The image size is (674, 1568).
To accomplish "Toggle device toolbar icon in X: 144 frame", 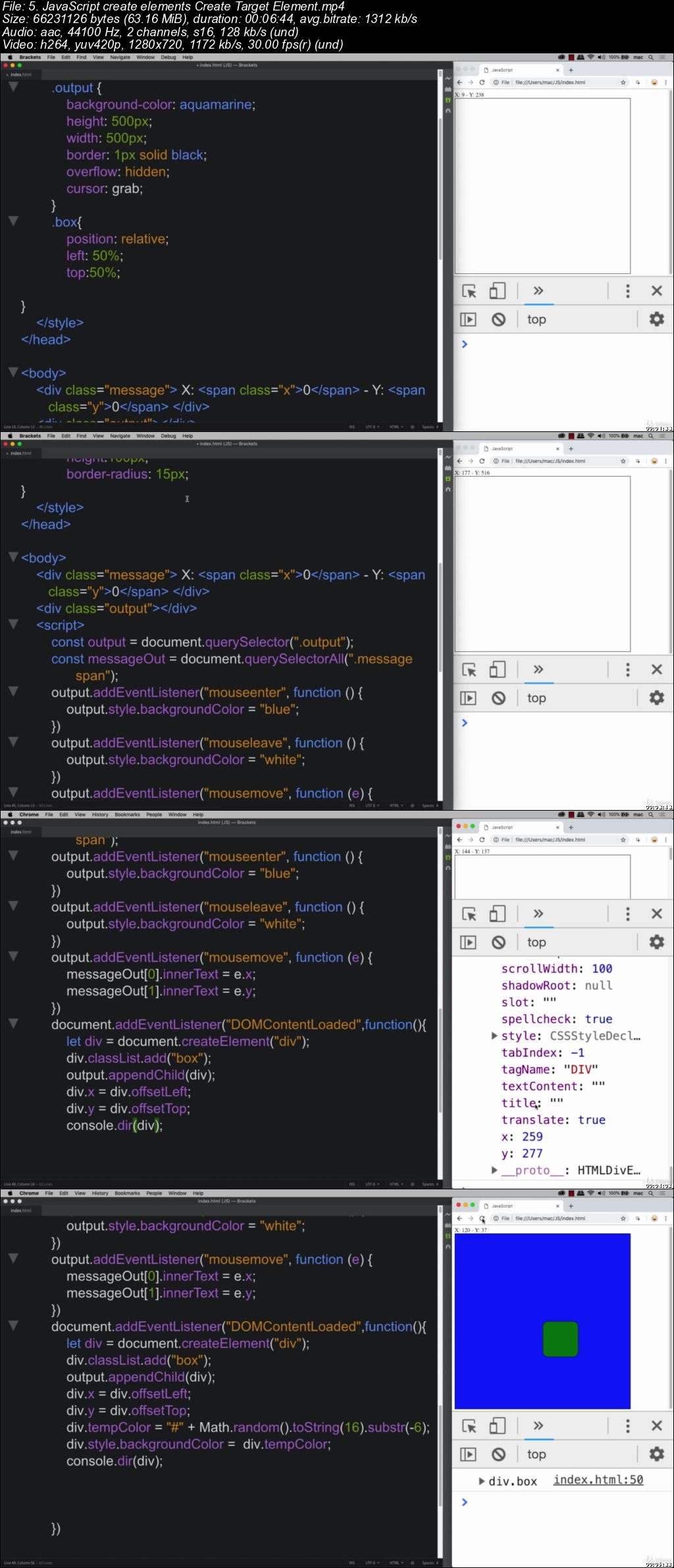I will (498, 914).
